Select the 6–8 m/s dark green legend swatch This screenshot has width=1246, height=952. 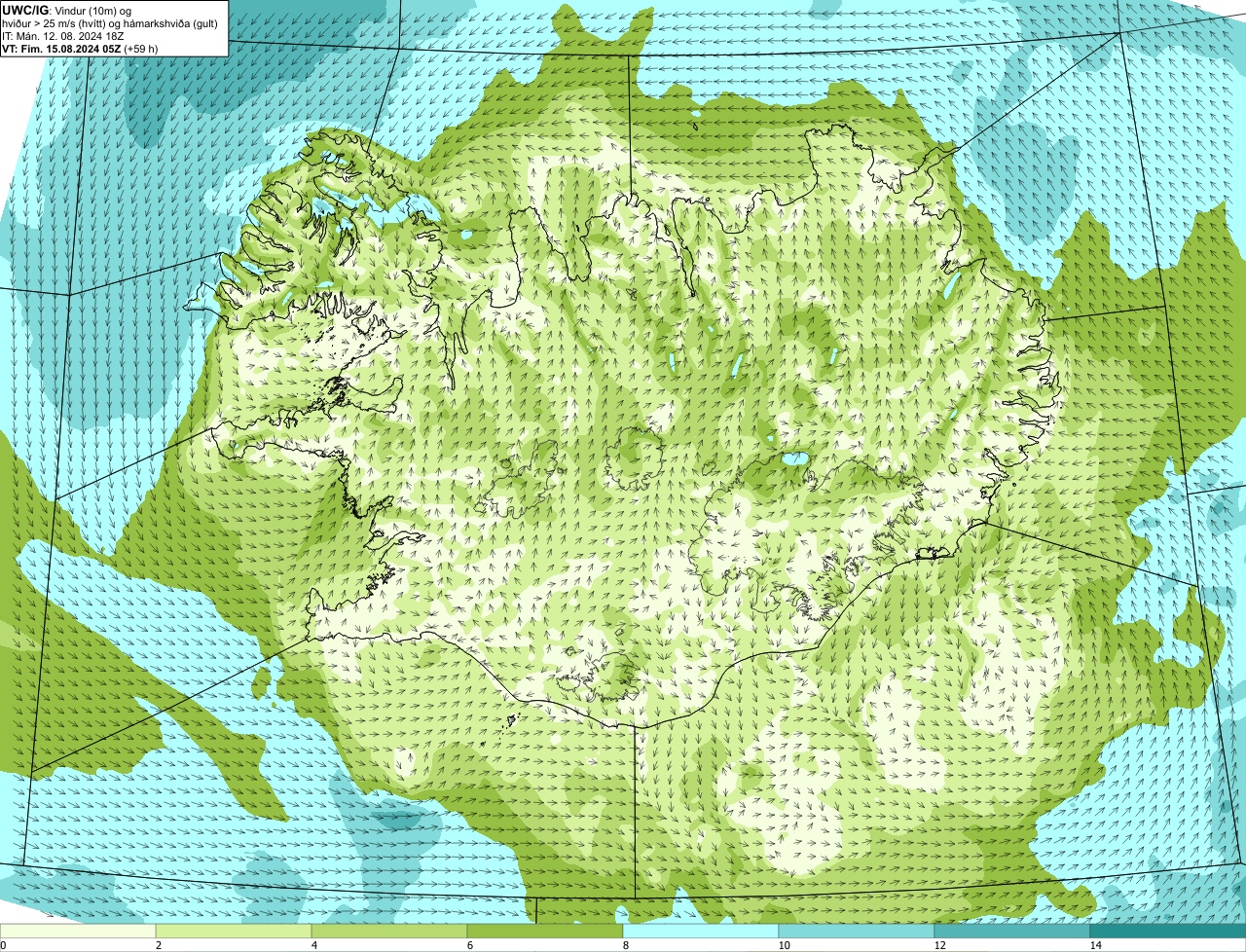[x=546, y=931]
